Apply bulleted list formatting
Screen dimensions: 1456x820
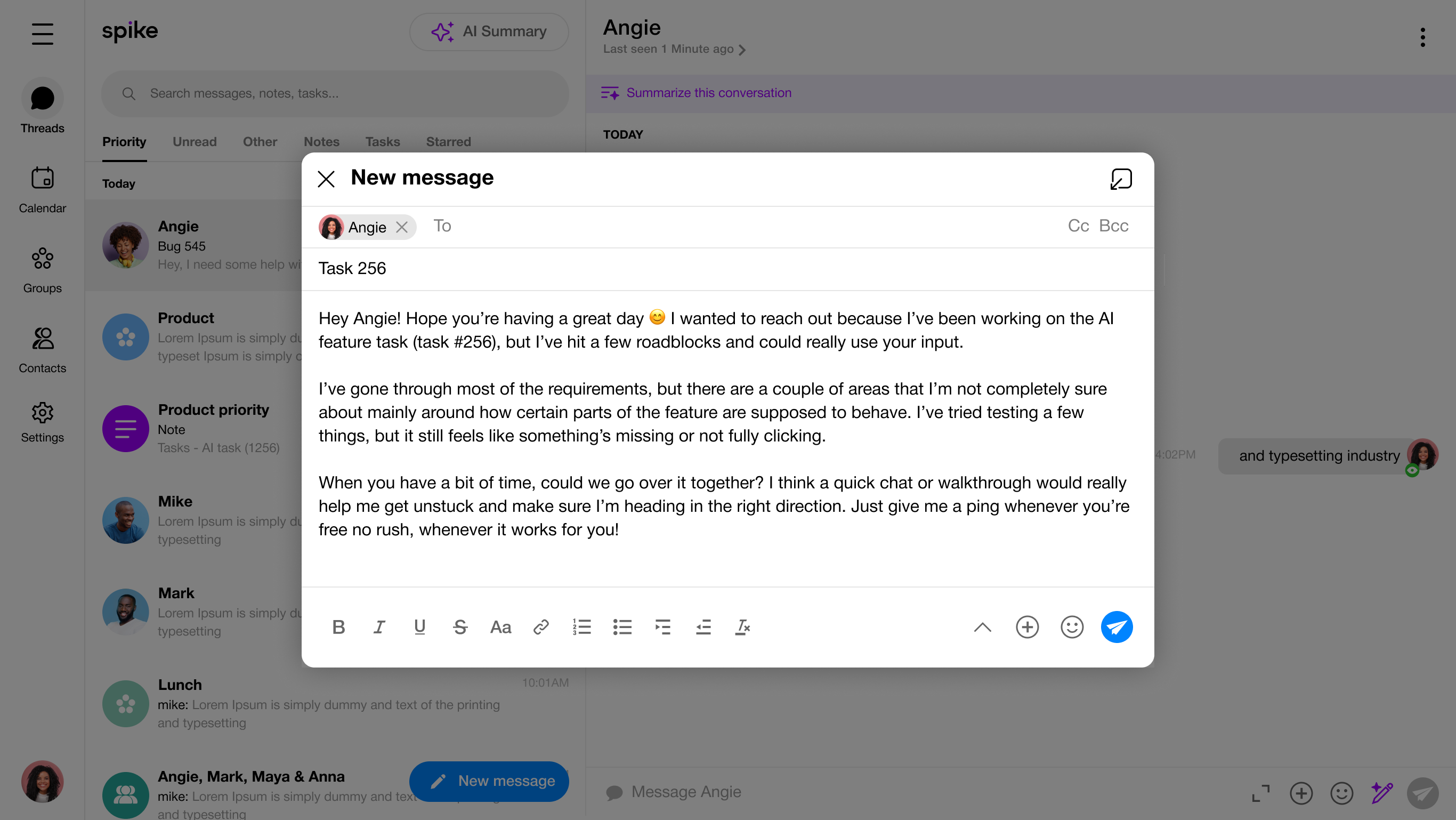622,626
